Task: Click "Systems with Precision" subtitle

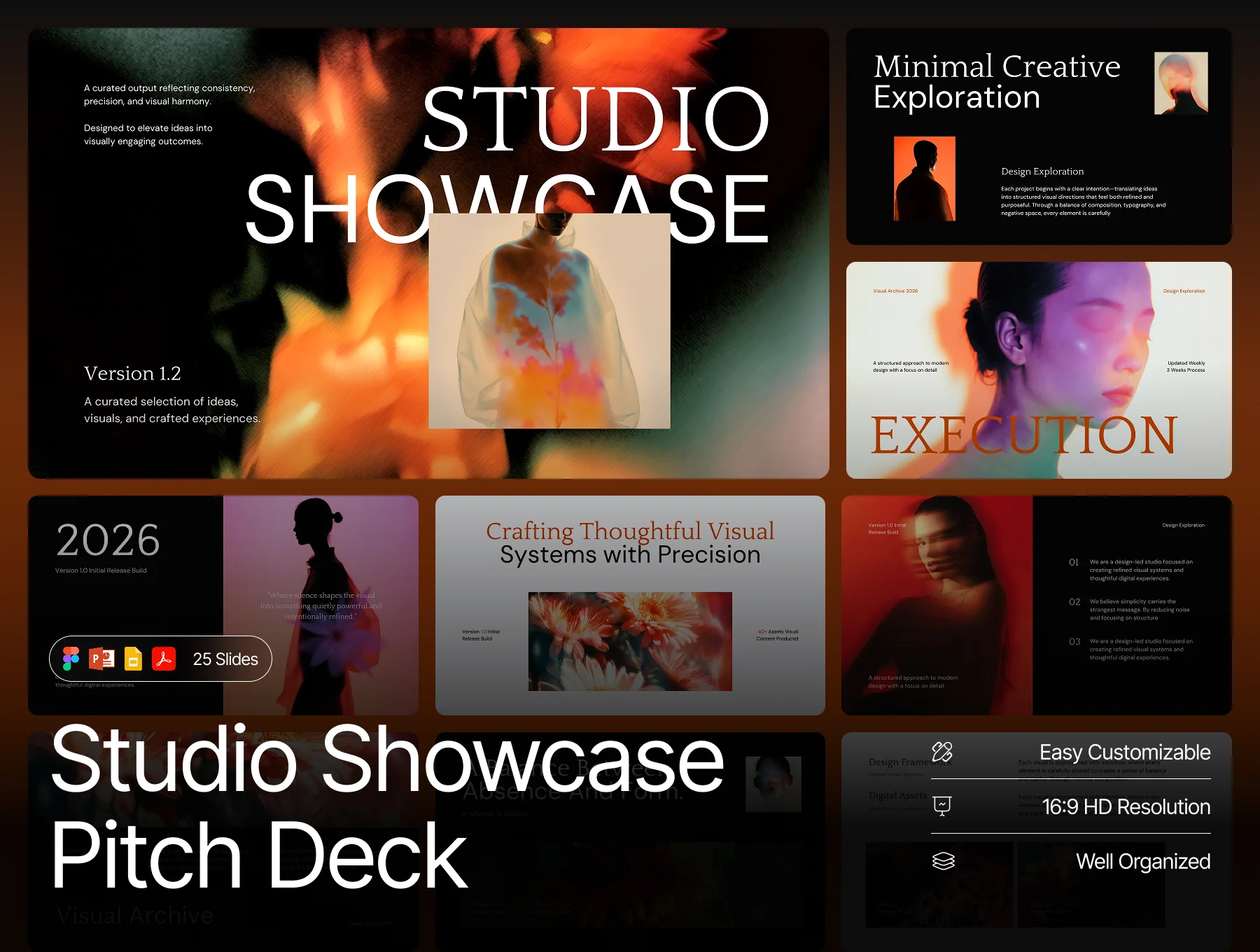Action: (630, 554)
